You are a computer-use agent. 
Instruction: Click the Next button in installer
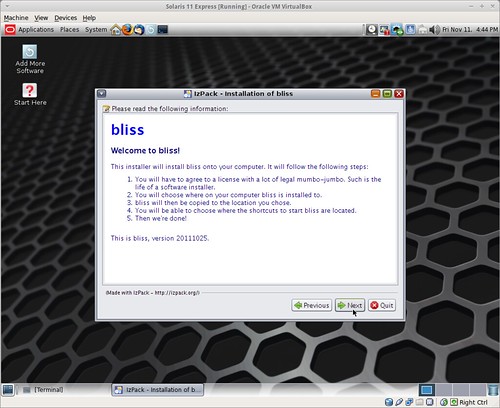350,305
